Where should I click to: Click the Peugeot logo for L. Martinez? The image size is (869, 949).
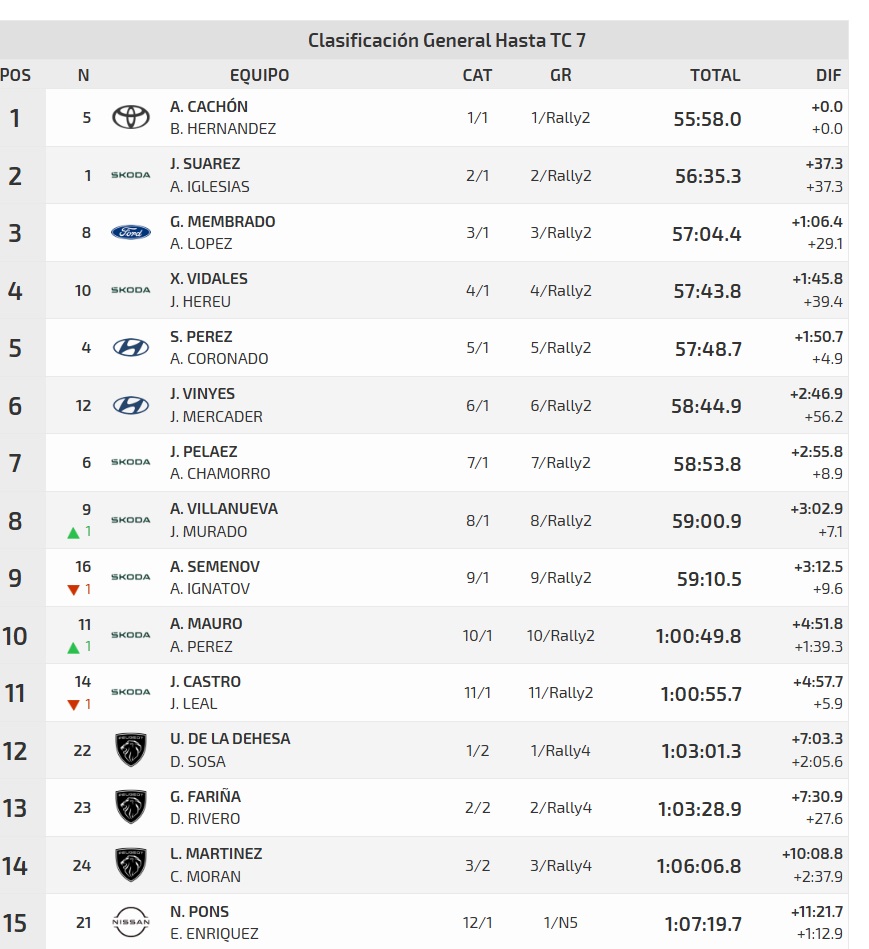(130, 865)
